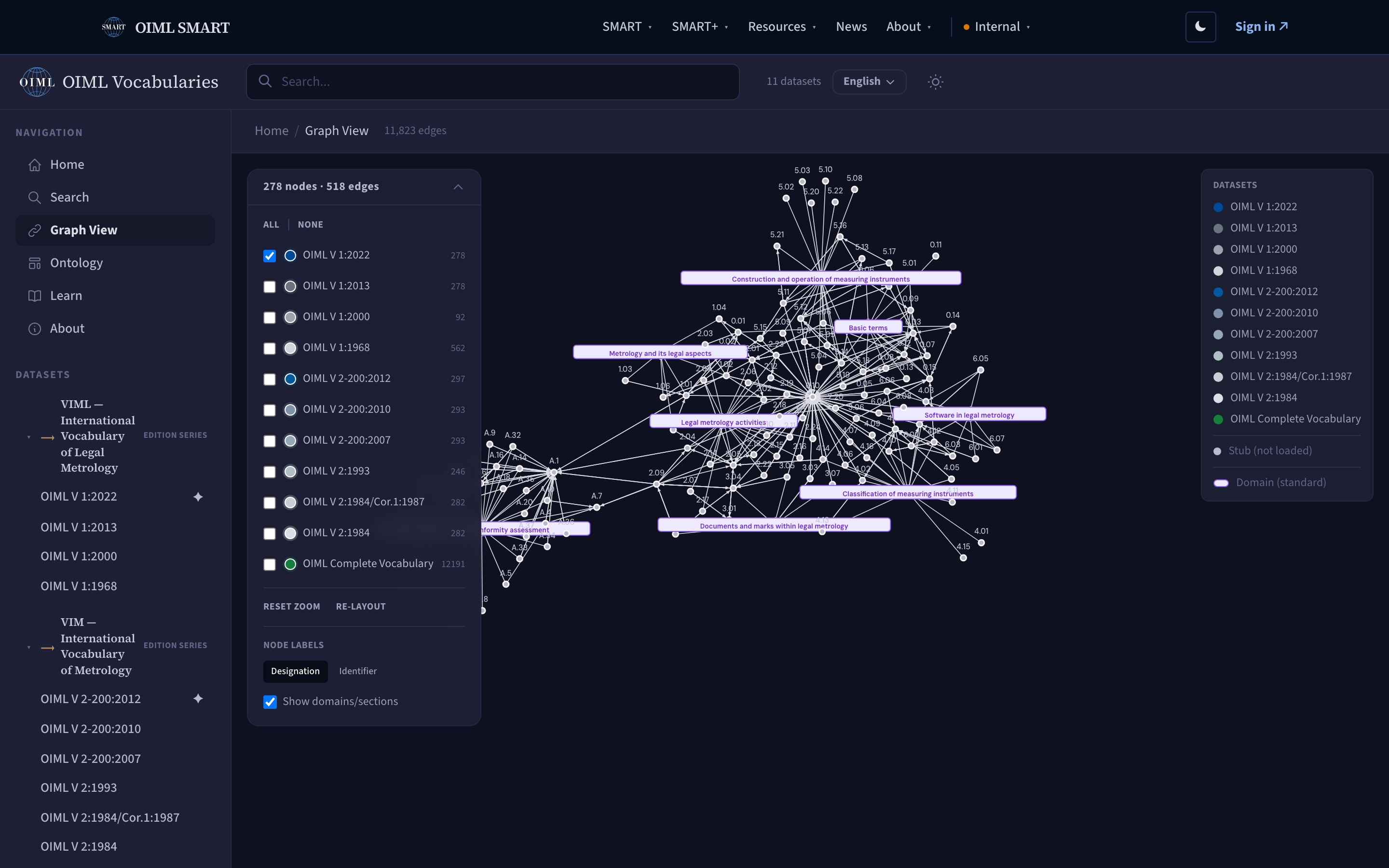This screenshot has width=1389, height=868.
Task: Click Software in legal metrology domain box
Action: pyautogui.click(x=969, y=415)
